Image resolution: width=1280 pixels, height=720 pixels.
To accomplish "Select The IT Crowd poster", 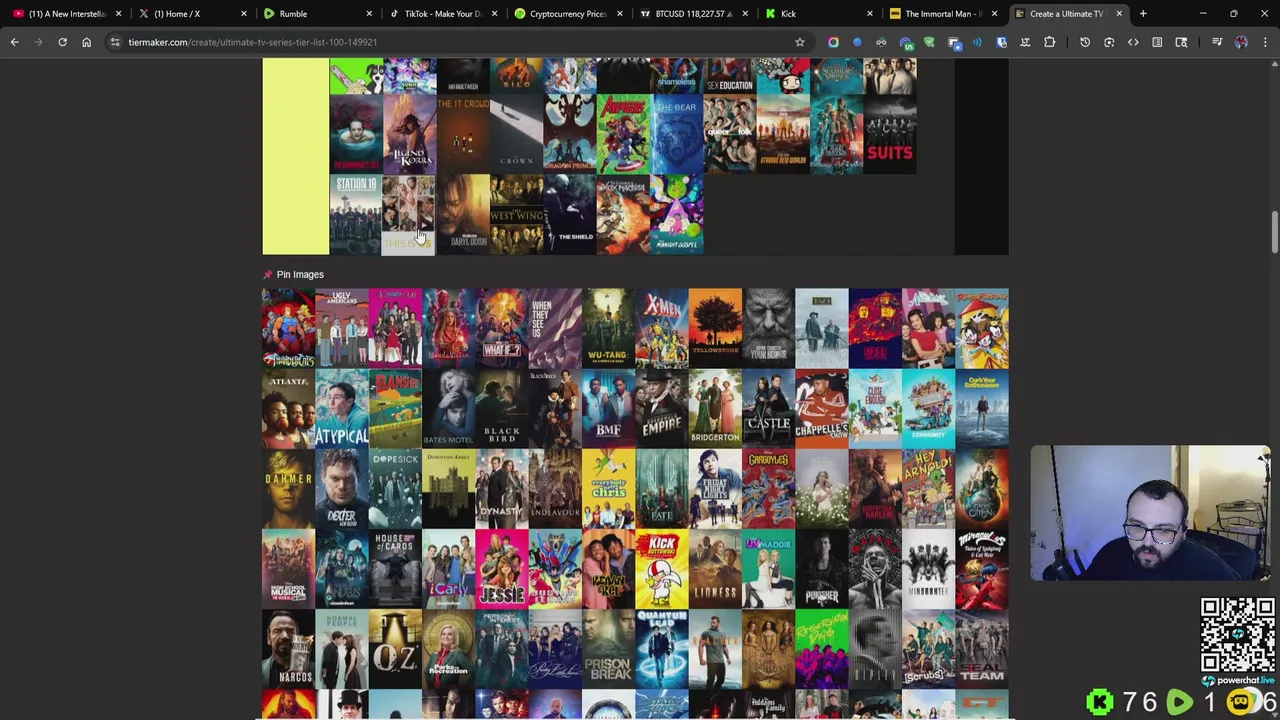I will pyautogui.click(x=463, y=135).
